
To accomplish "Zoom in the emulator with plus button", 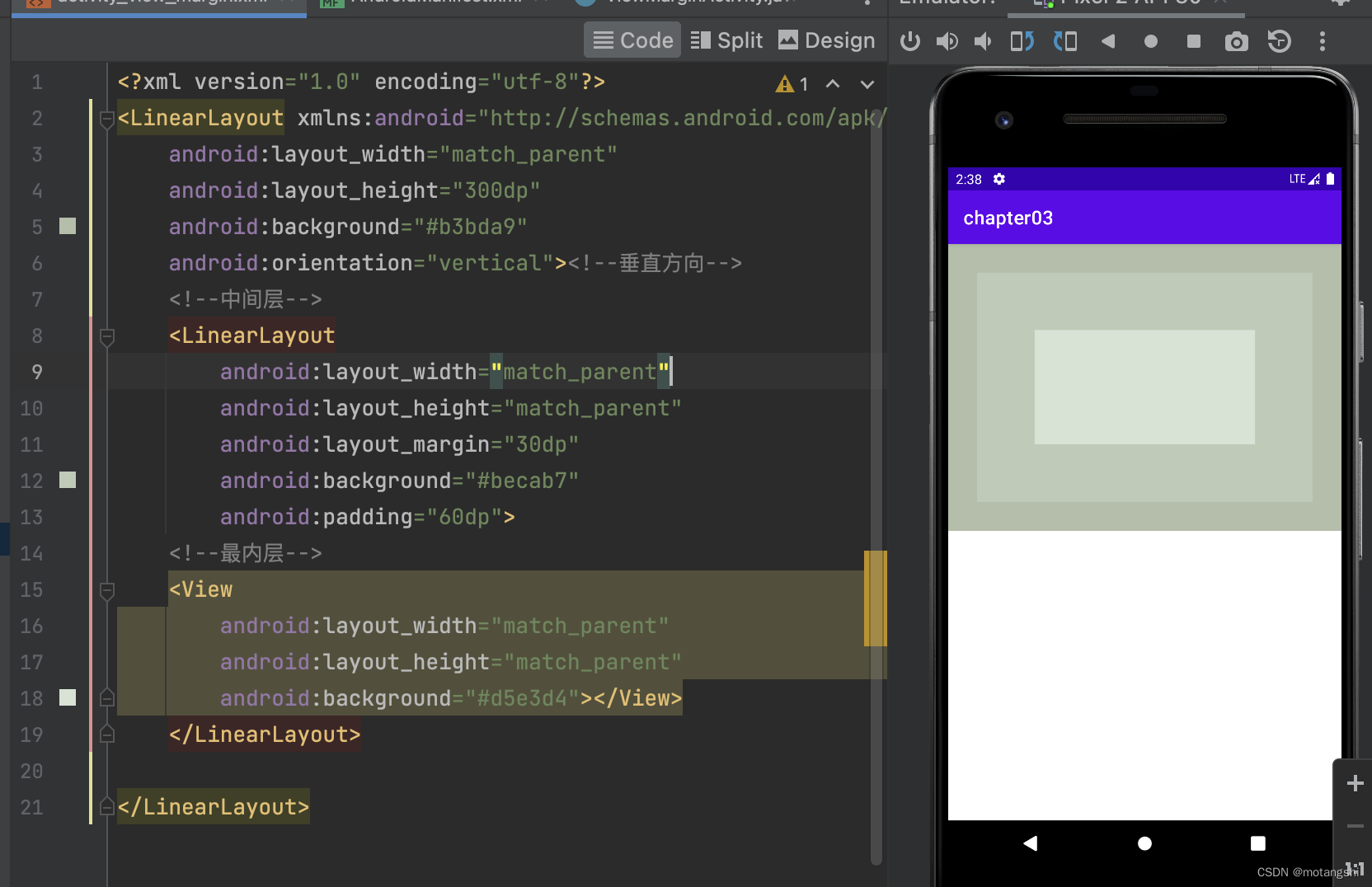I will pyautogui.click(x=1355, y=783).
